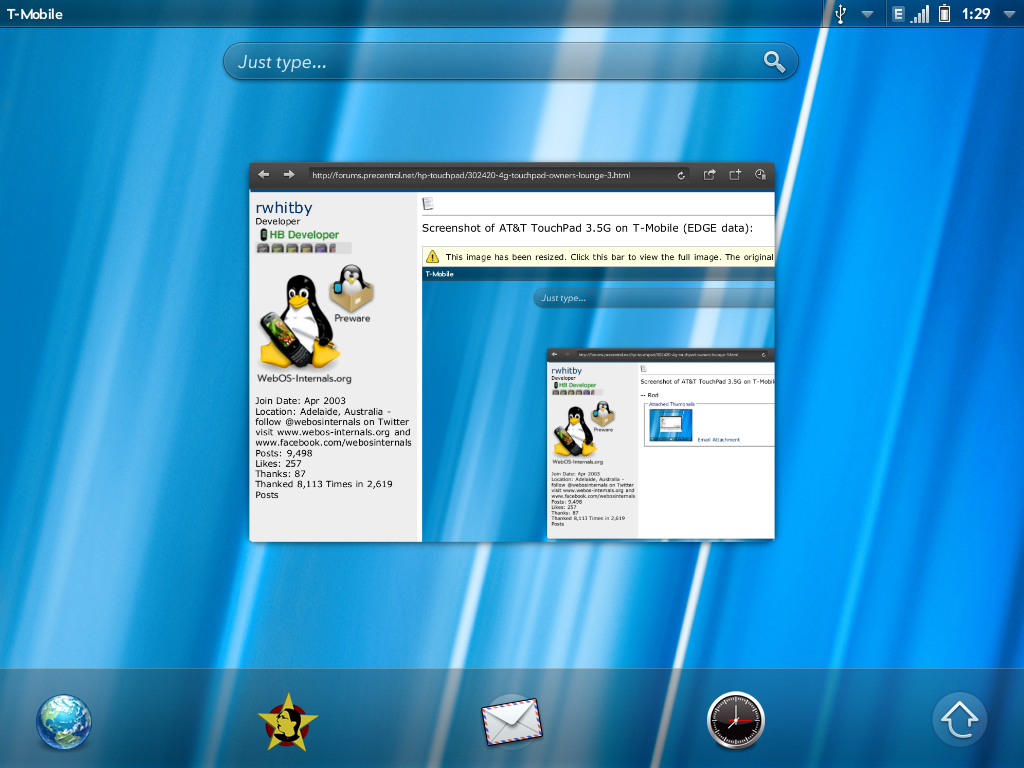Select the browser URL address bar
Viewport: 1024px width, 768px height.
500,175
